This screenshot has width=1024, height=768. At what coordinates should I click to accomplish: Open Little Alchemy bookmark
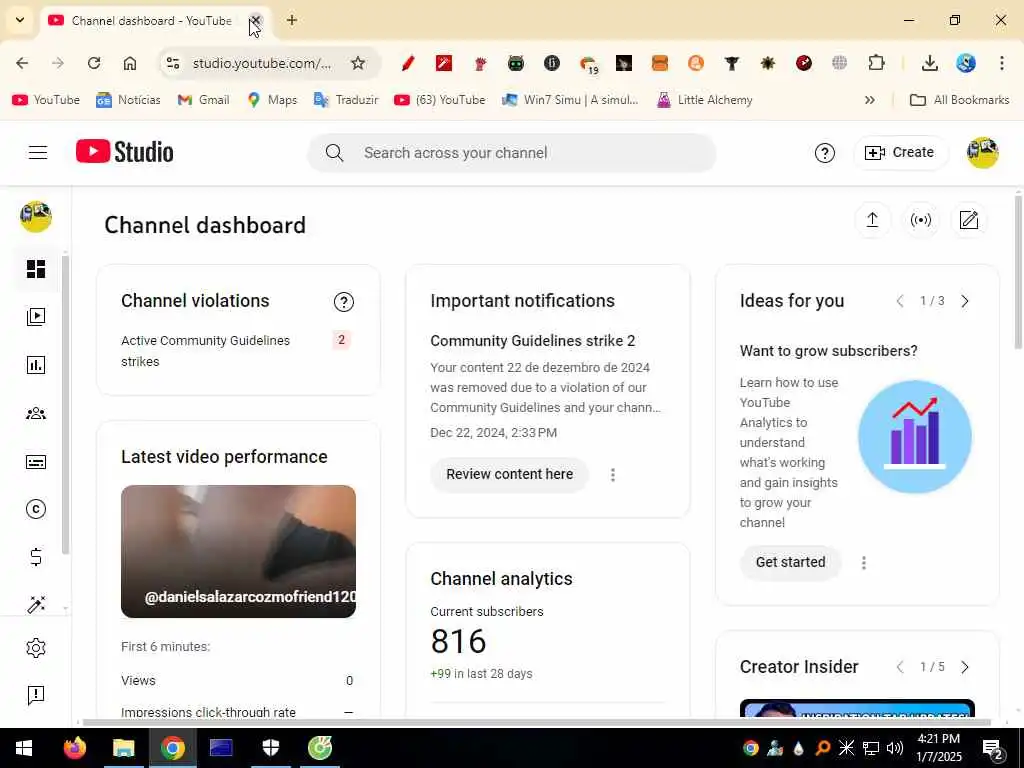705,100
